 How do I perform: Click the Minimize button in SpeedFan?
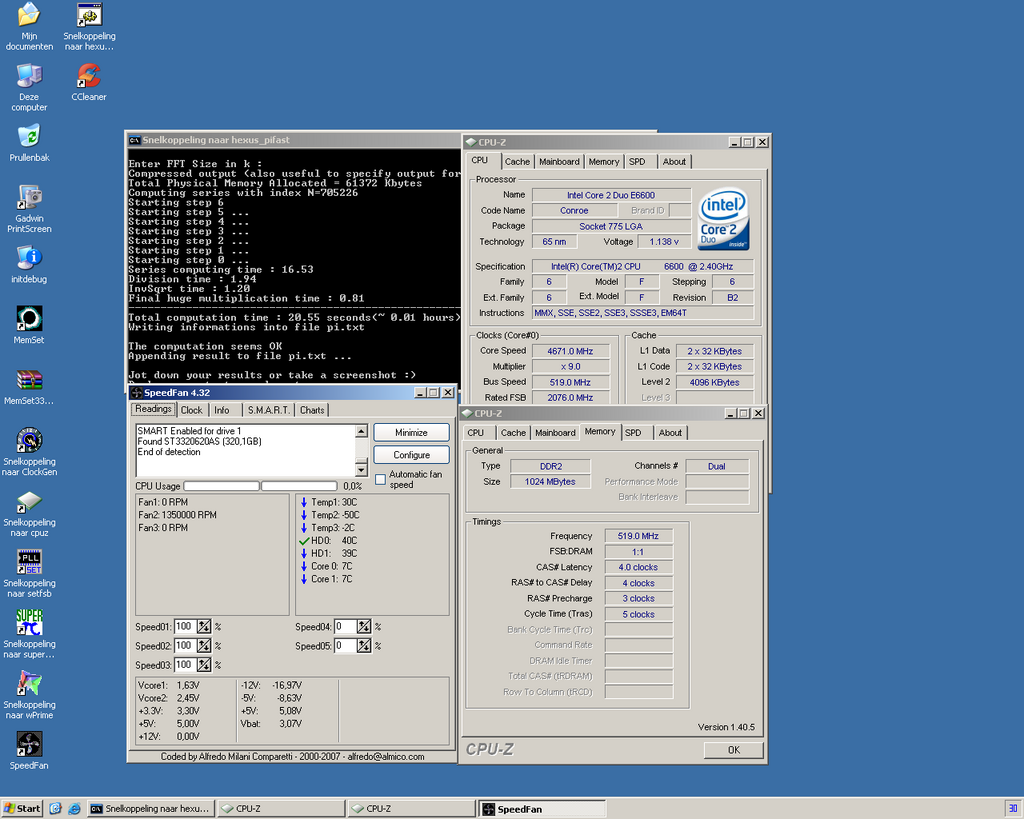coord(411,432)
